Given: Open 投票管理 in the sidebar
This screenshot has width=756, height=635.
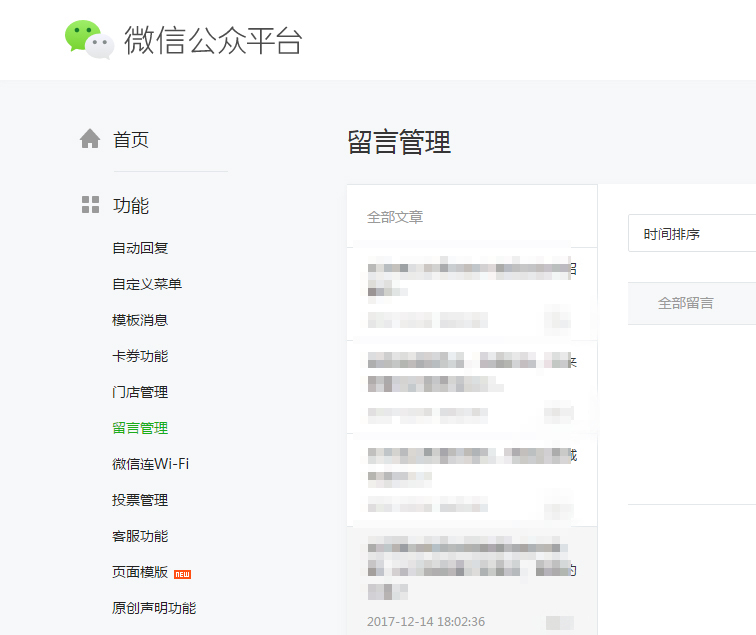Looking at the screenshot, I should coord(140,500).
